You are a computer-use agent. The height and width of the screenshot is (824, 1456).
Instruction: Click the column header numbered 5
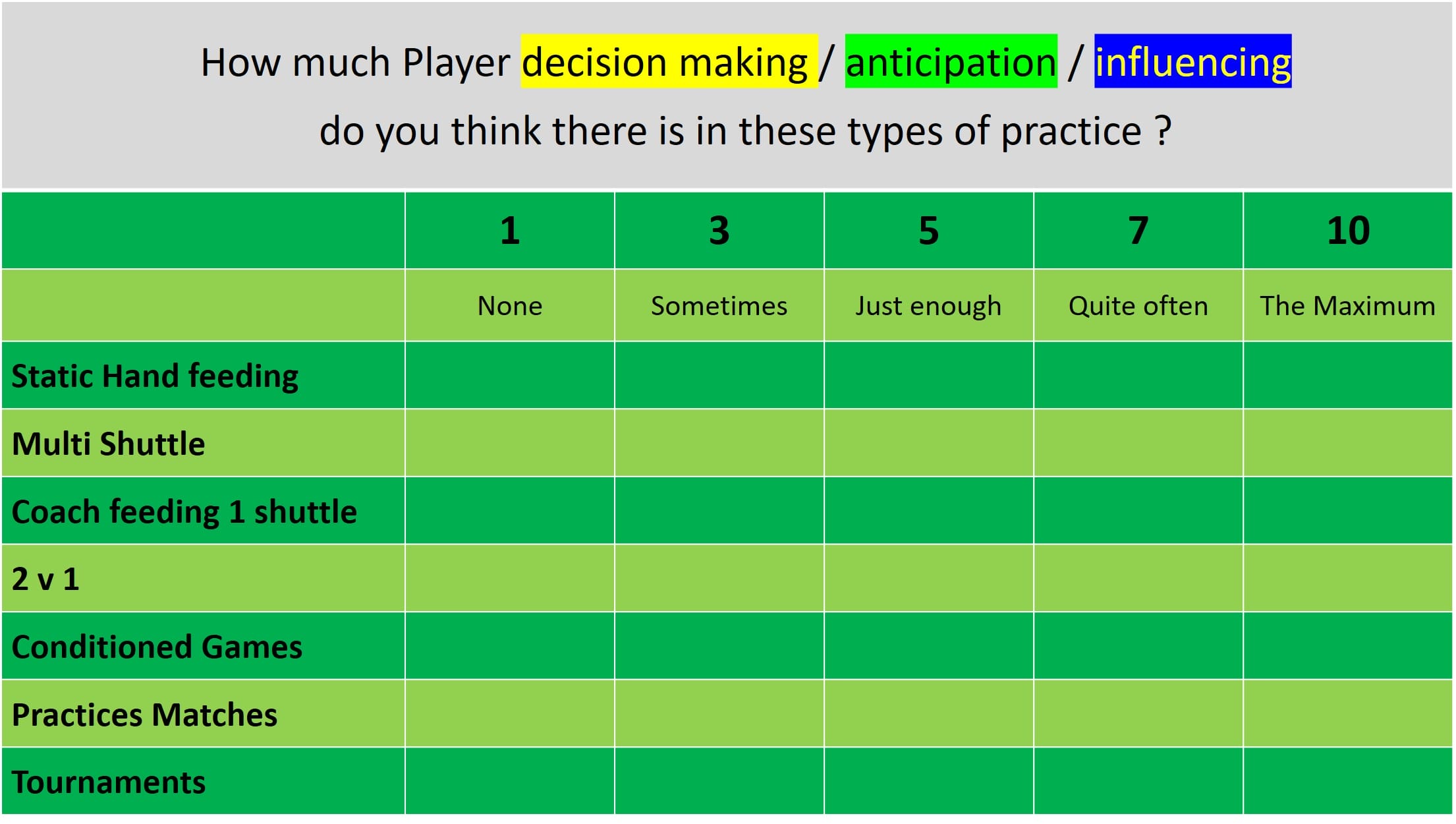929,231
